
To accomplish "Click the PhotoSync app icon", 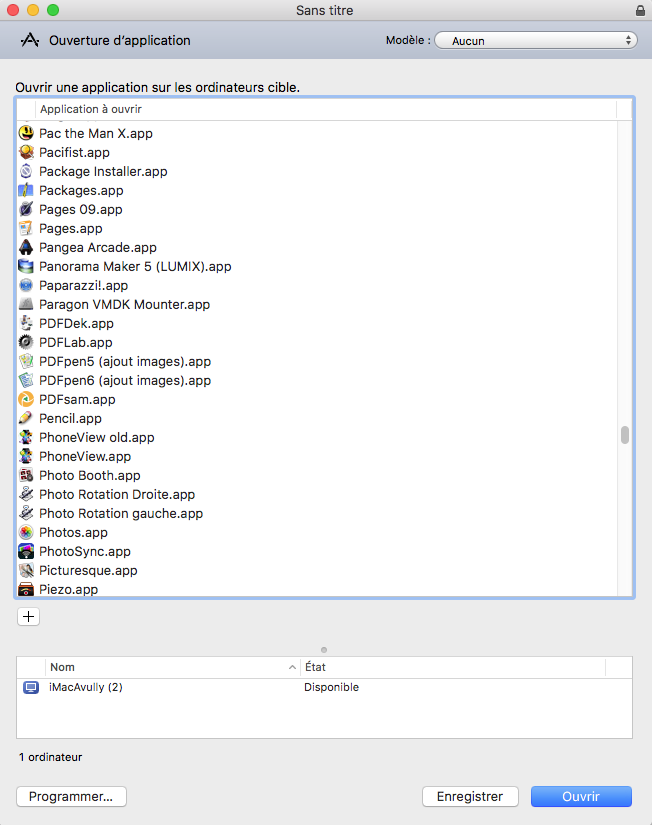I will pos(26,551).
